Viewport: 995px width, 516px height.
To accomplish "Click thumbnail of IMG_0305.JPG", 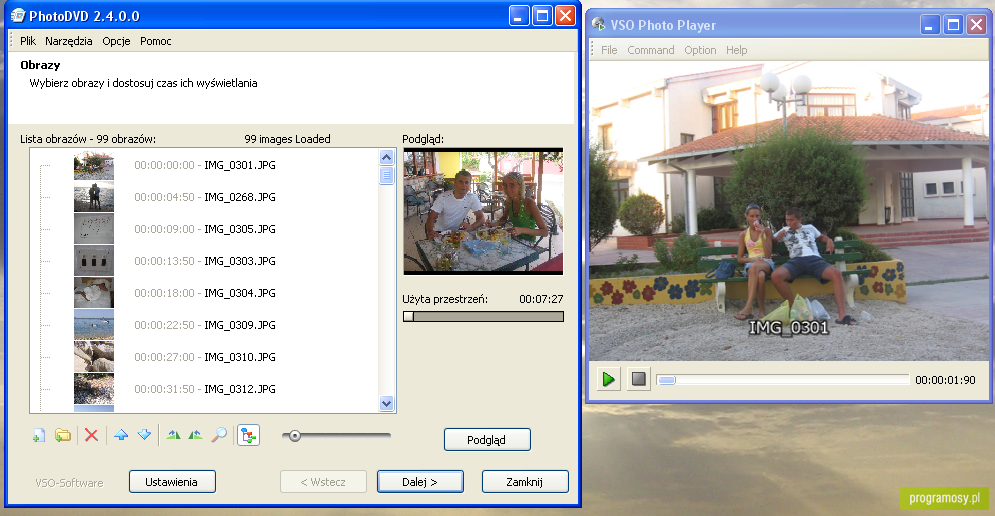I will coord(94,228).
